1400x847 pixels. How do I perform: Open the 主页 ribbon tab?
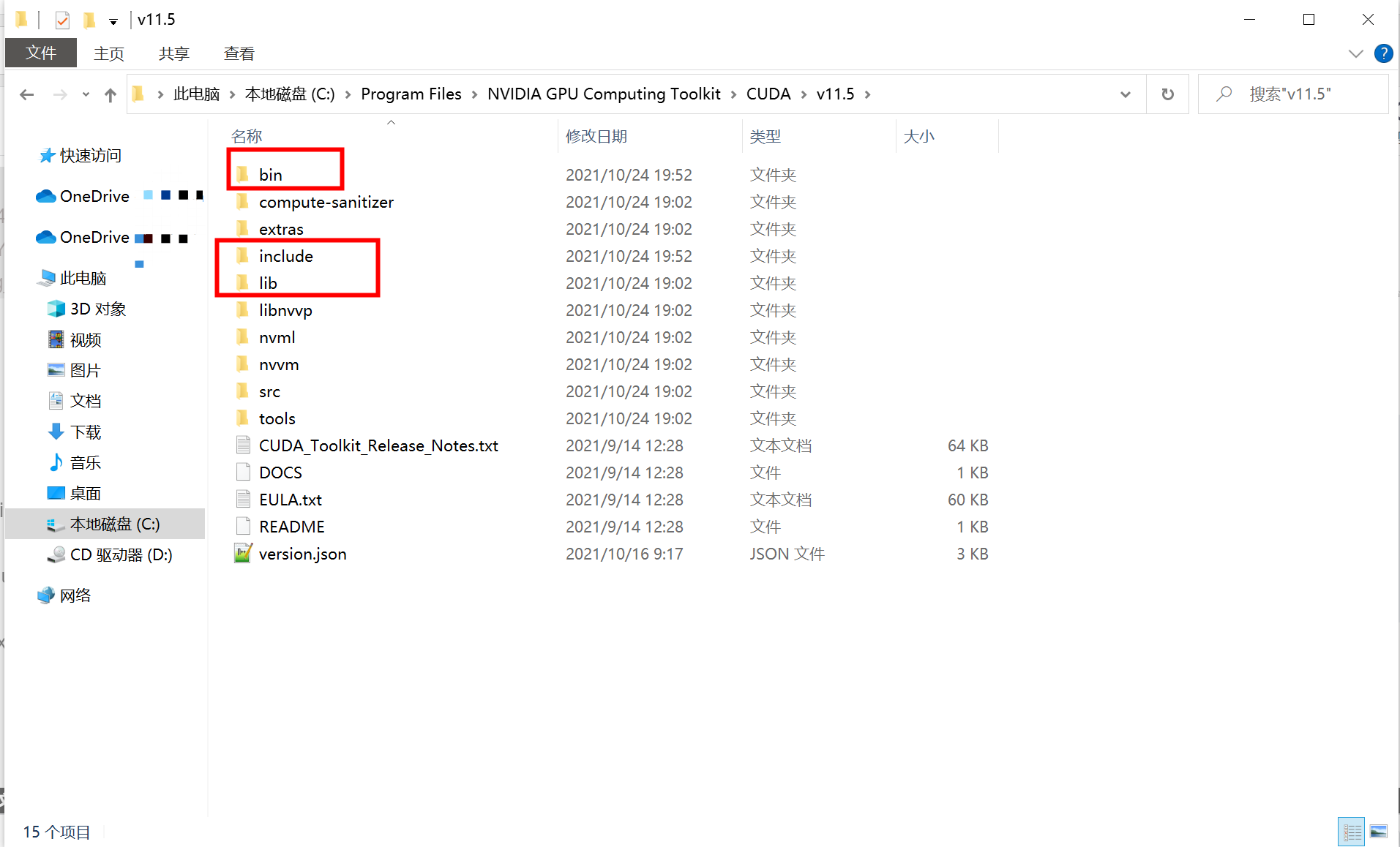tap(109, 53)
